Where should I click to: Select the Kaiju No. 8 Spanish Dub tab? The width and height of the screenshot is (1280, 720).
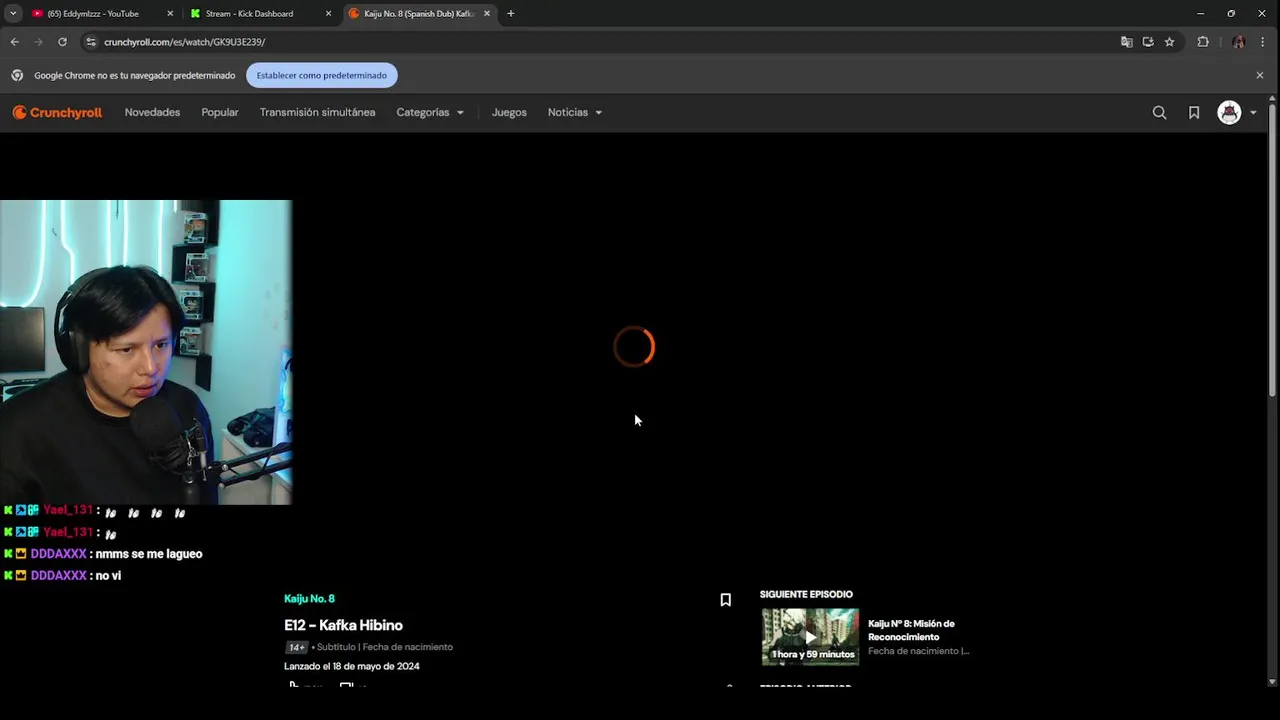[418, 14]
